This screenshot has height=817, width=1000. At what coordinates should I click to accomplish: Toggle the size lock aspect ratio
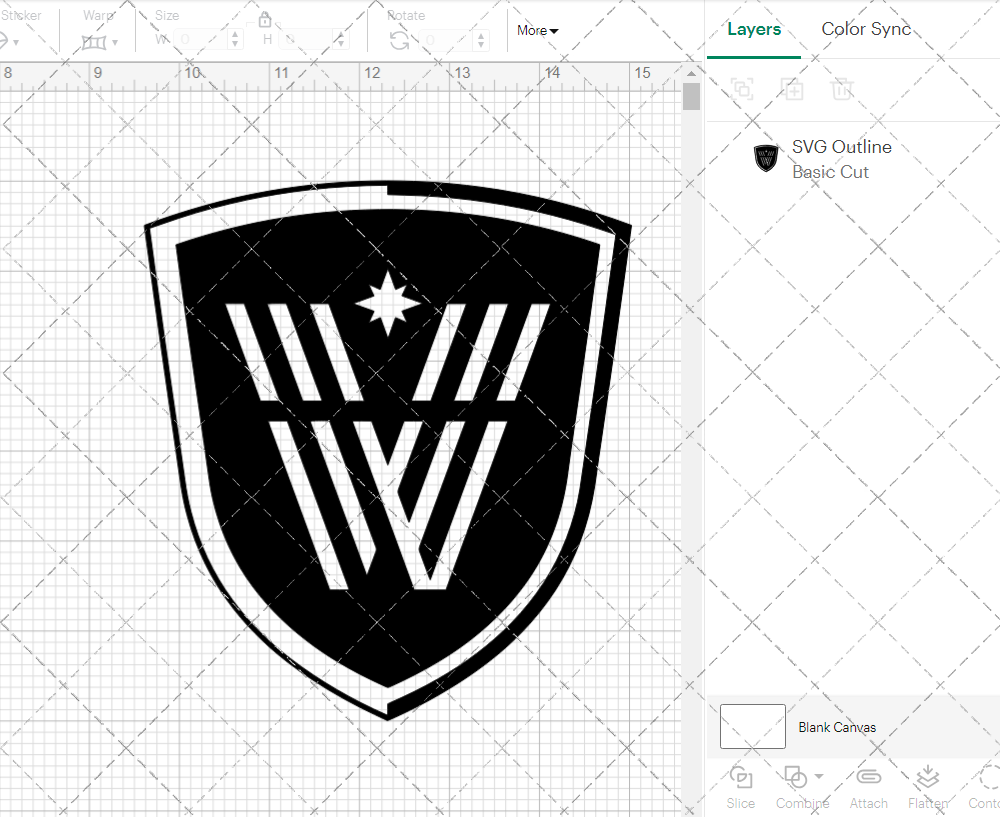tap(266, 19)
